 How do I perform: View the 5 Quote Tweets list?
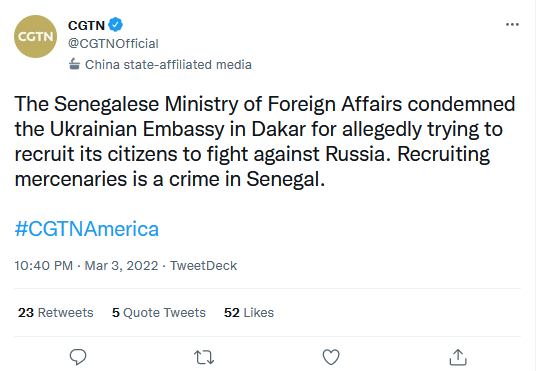pyautogui.click(x=159, y=313)
